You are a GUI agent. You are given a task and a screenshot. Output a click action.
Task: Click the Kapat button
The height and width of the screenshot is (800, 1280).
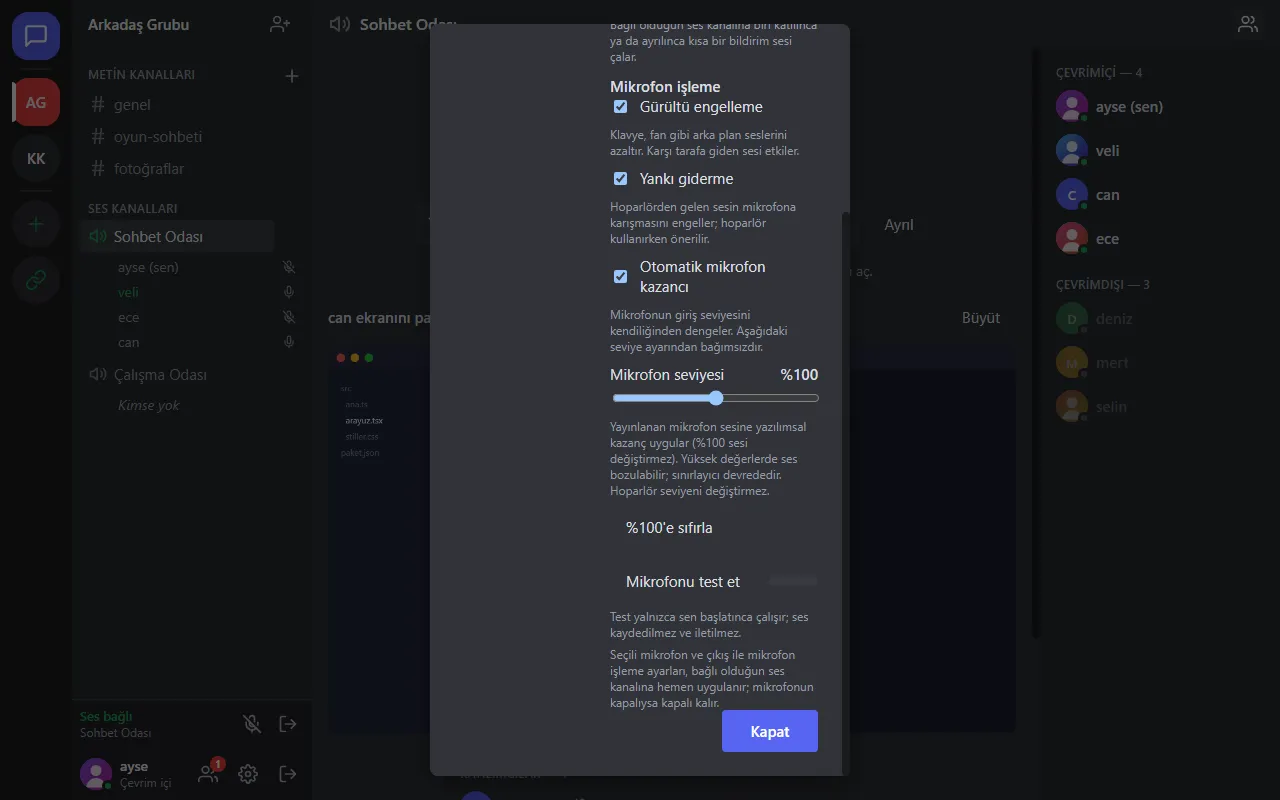(x=770, y=731)
